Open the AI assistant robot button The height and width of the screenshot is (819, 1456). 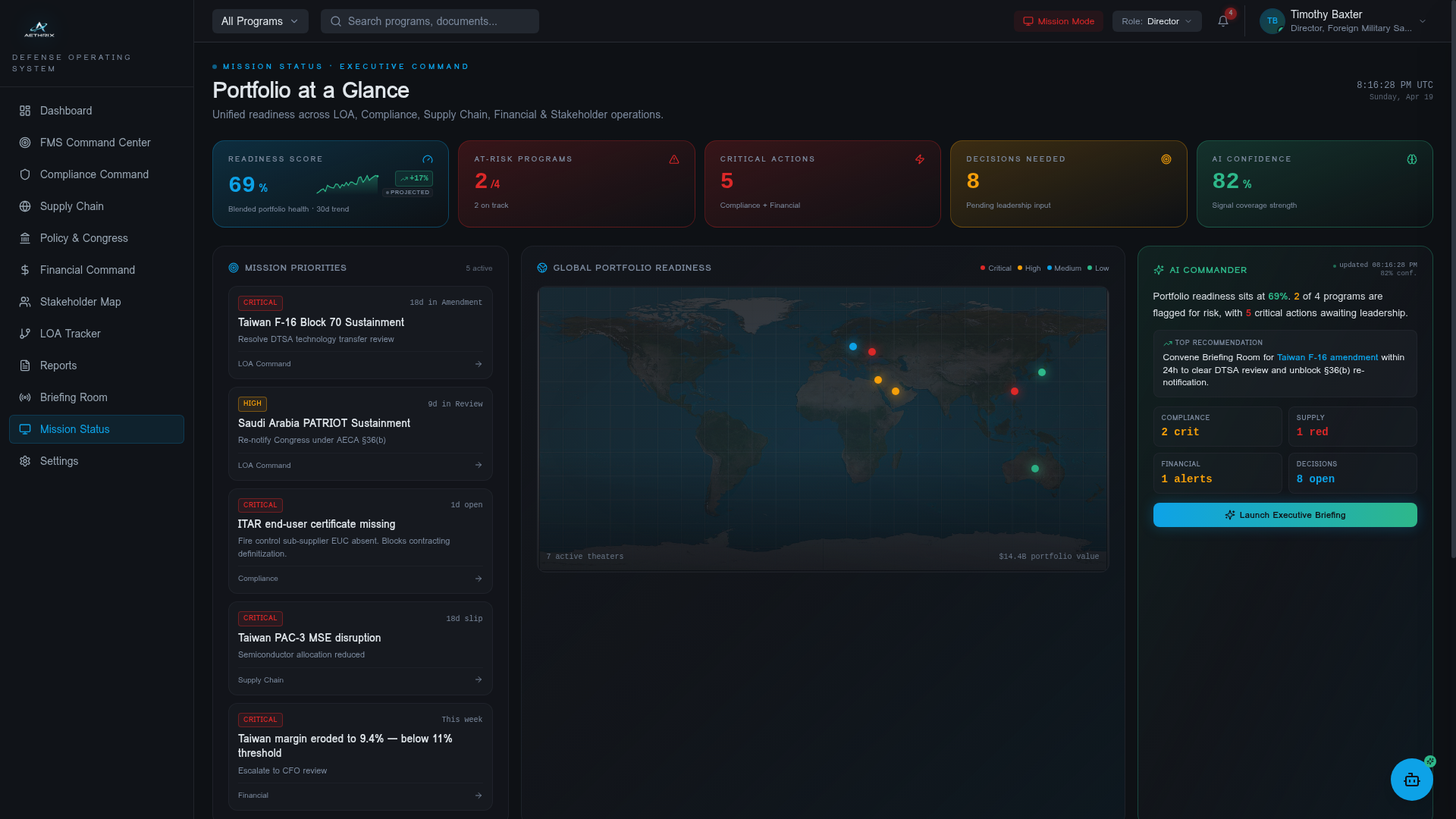pos(1412,780)
